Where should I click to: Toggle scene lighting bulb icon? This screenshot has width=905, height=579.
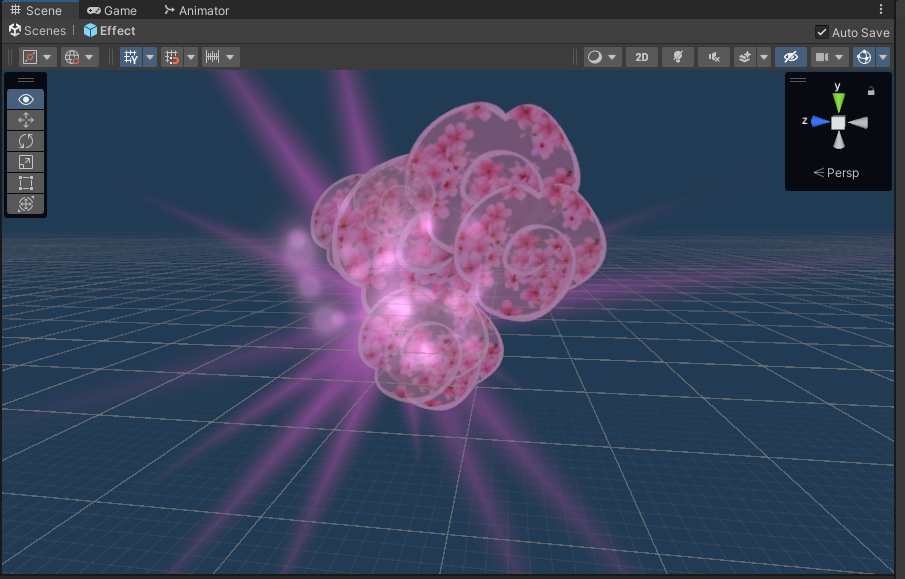click(678, 57)
